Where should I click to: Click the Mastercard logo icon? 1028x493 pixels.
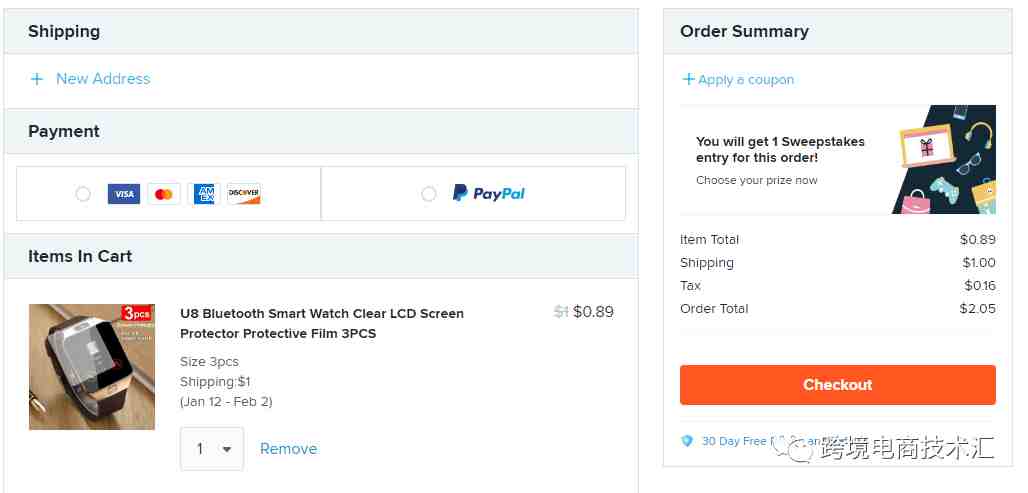164,194
